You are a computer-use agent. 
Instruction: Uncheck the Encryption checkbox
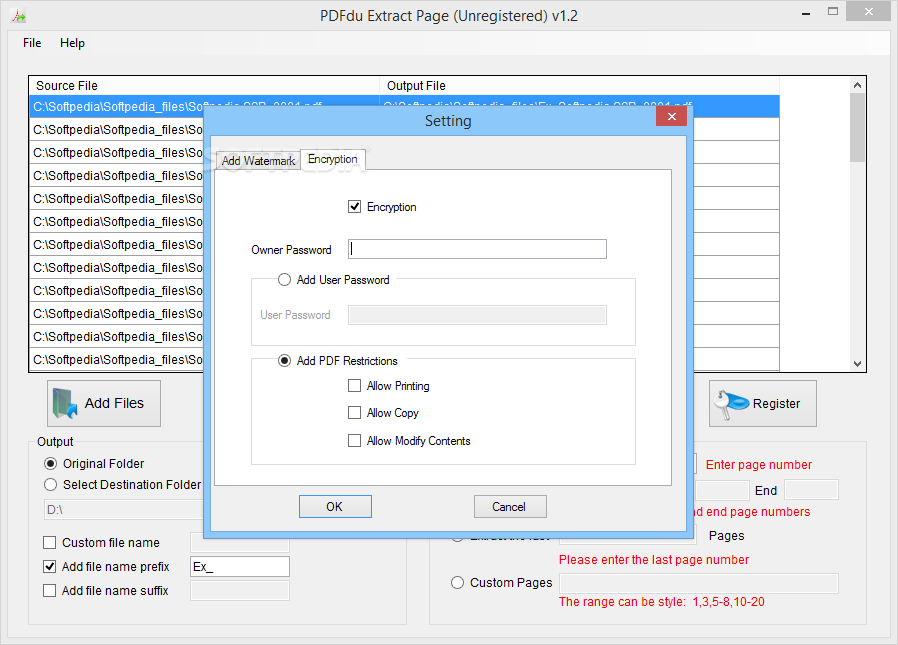(x=355, y=207)
